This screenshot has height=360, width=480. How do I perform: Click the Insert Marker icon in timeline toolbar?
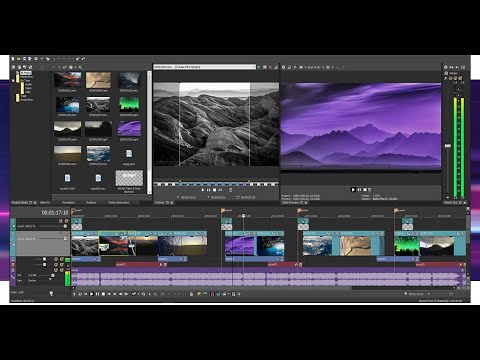(x=199, y=294)
